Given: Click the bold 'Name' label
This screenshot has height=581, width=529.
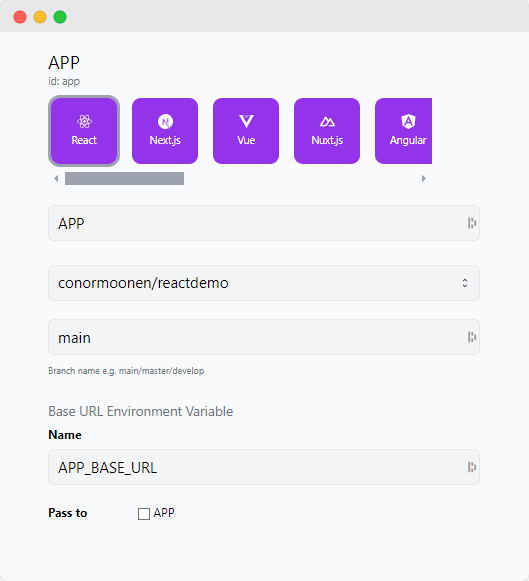Looking at the screenshot, I should pos(65,435).
